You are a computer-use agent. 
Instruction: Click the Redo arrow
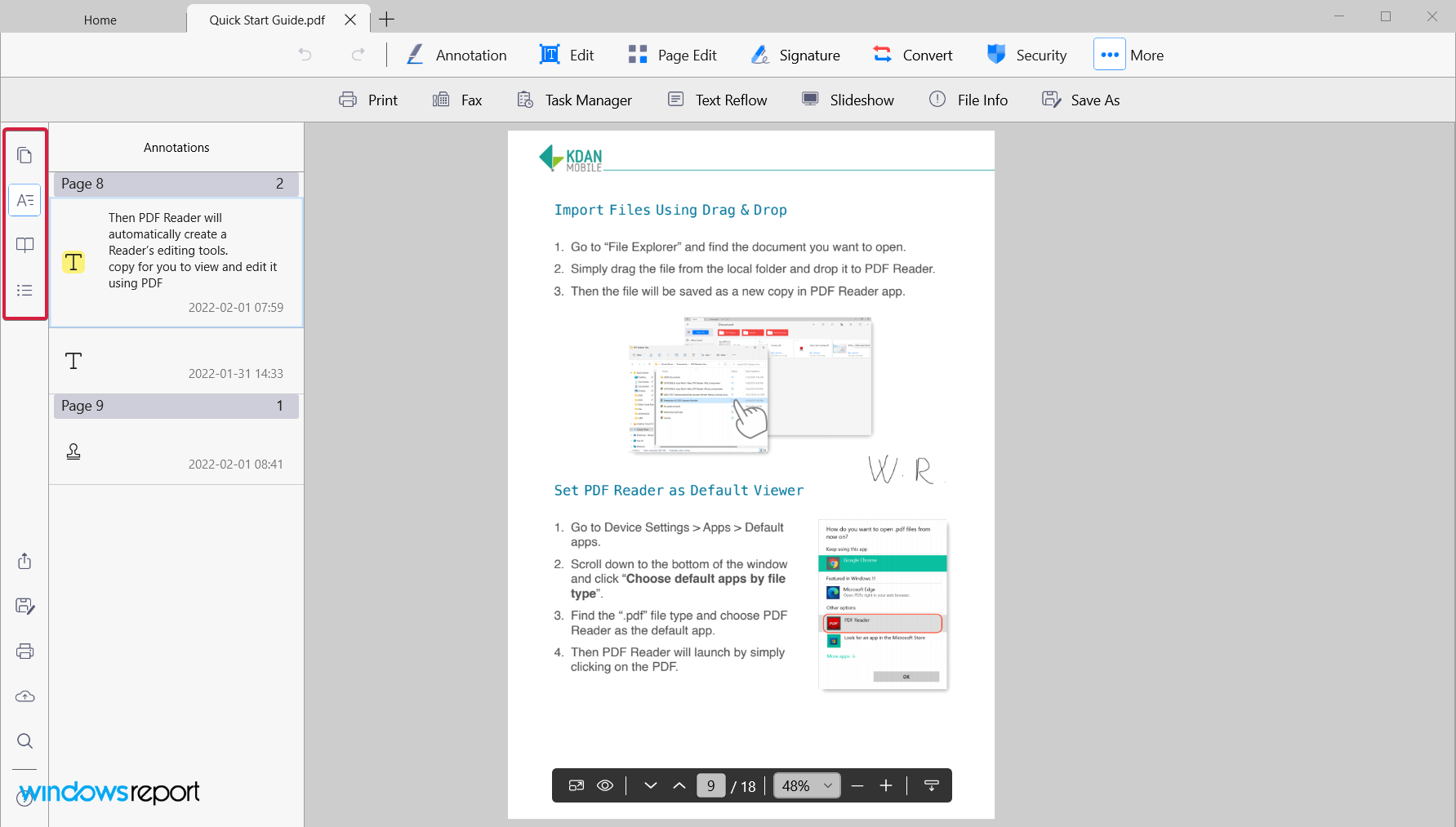click(x=358, y=55)
